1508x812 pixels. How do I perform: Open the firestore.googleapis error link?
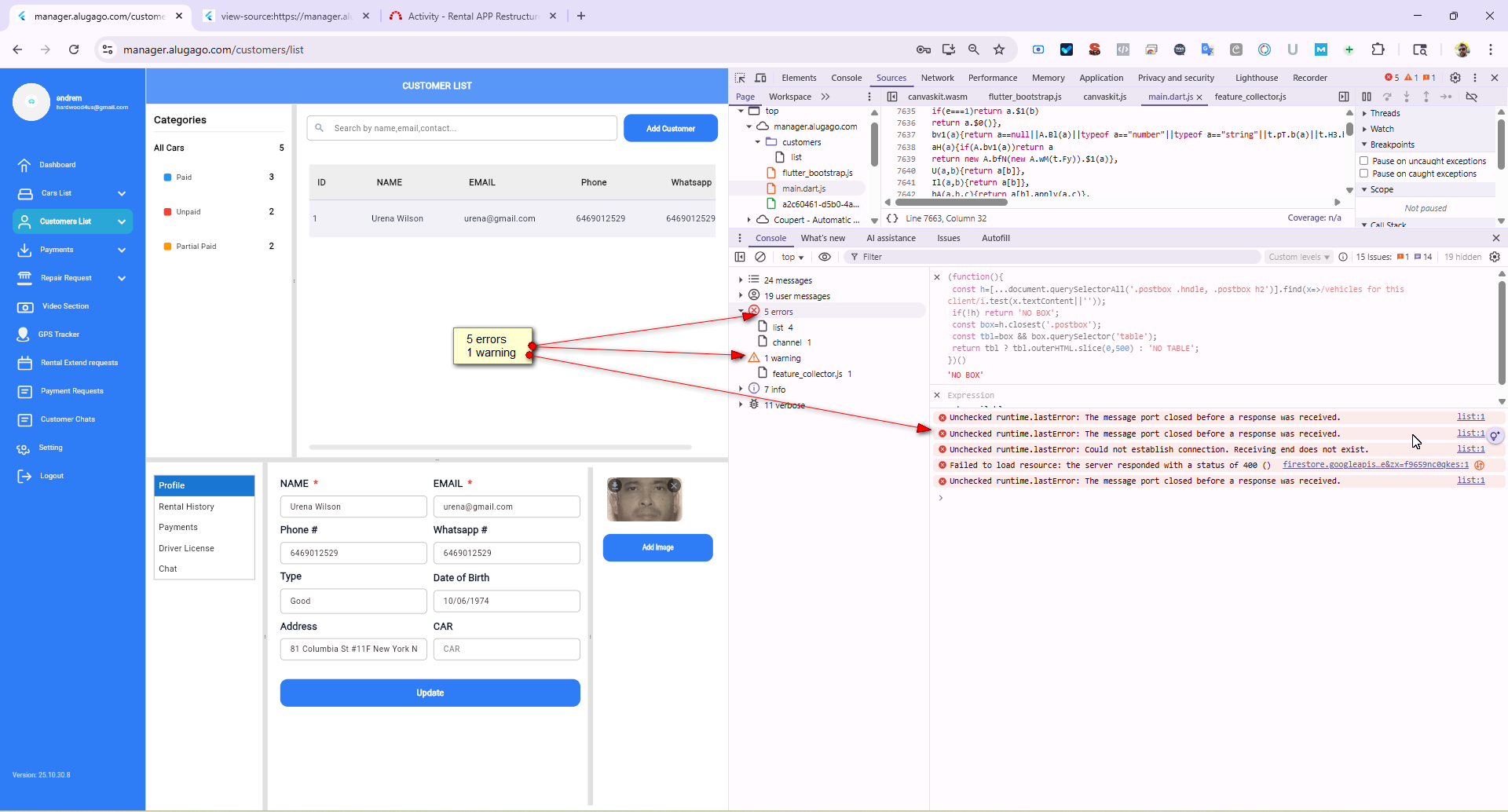1374,465
